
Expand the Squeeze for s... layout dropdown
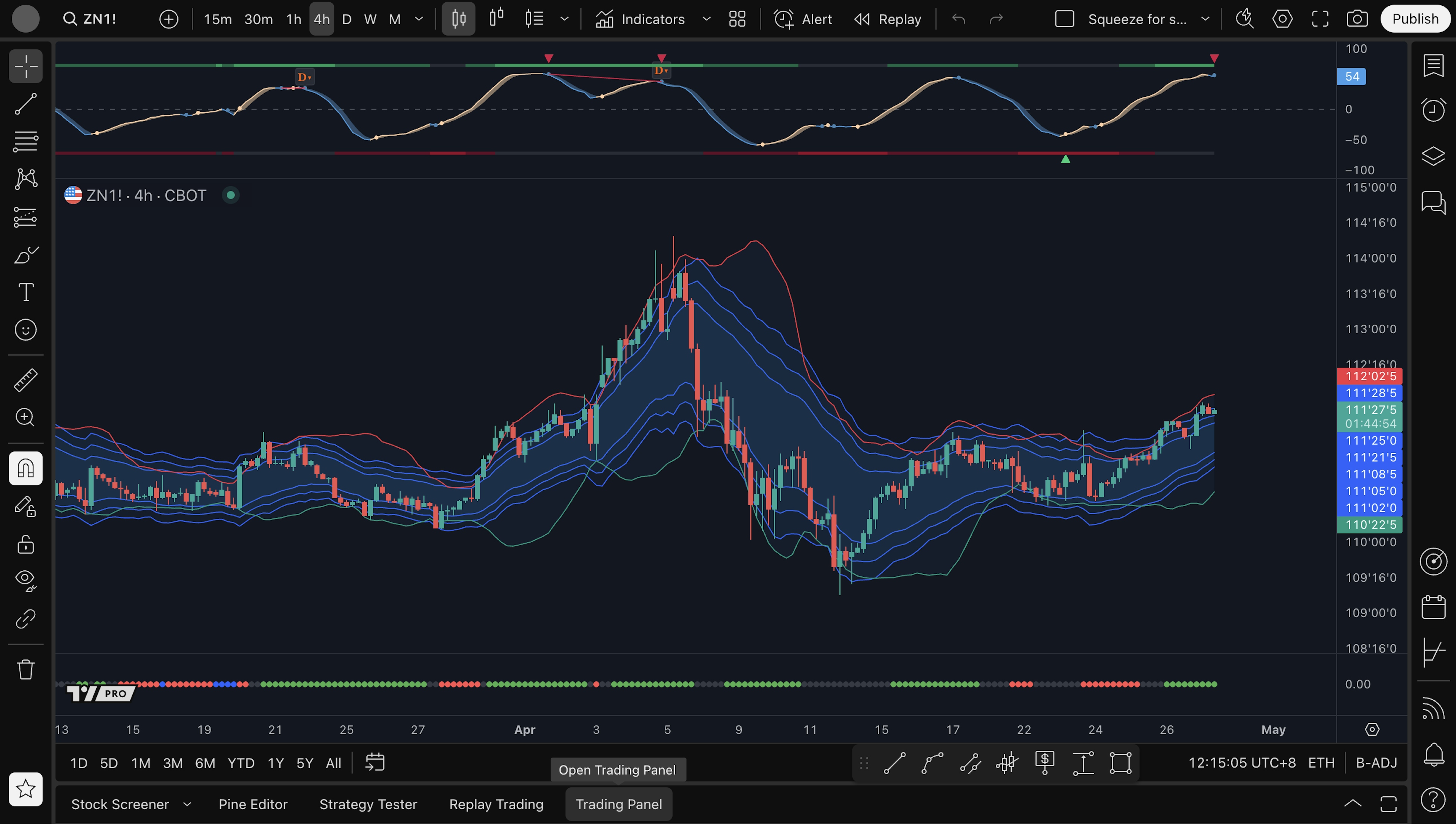click(1205, 19)
